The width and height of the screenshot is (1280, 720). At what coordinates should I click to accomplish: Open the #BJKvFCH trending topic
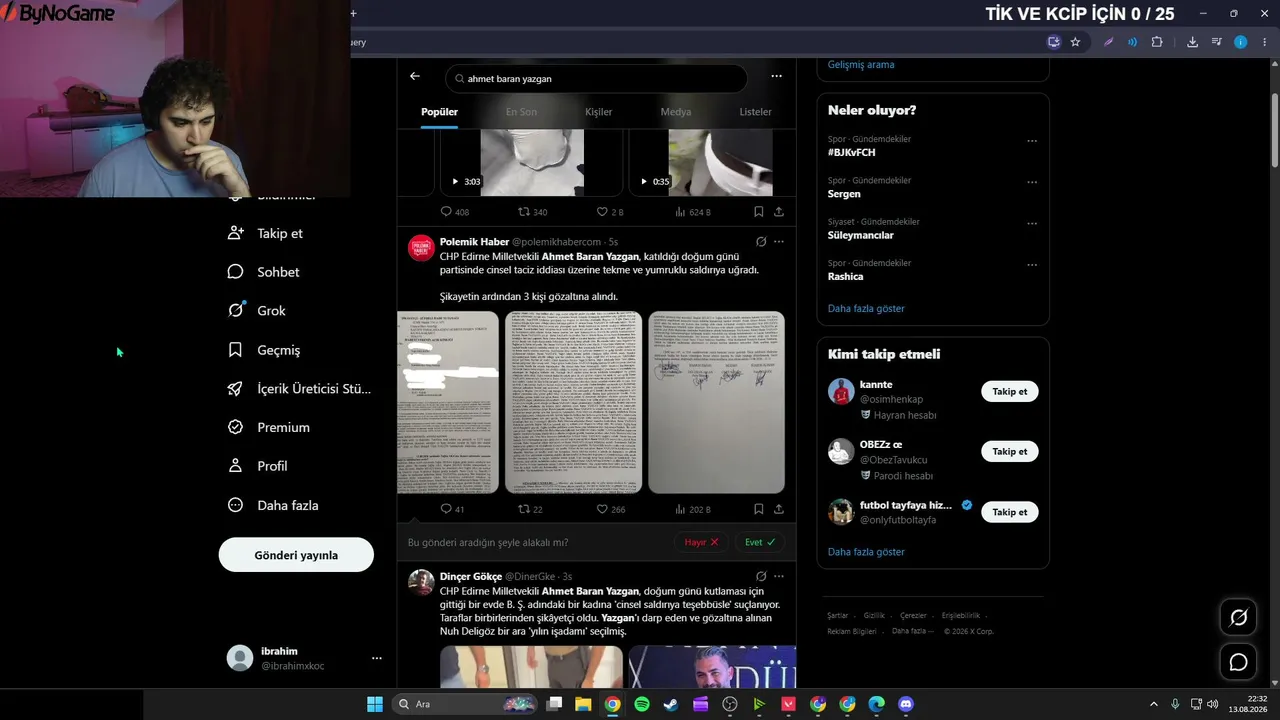coord(852,152)
